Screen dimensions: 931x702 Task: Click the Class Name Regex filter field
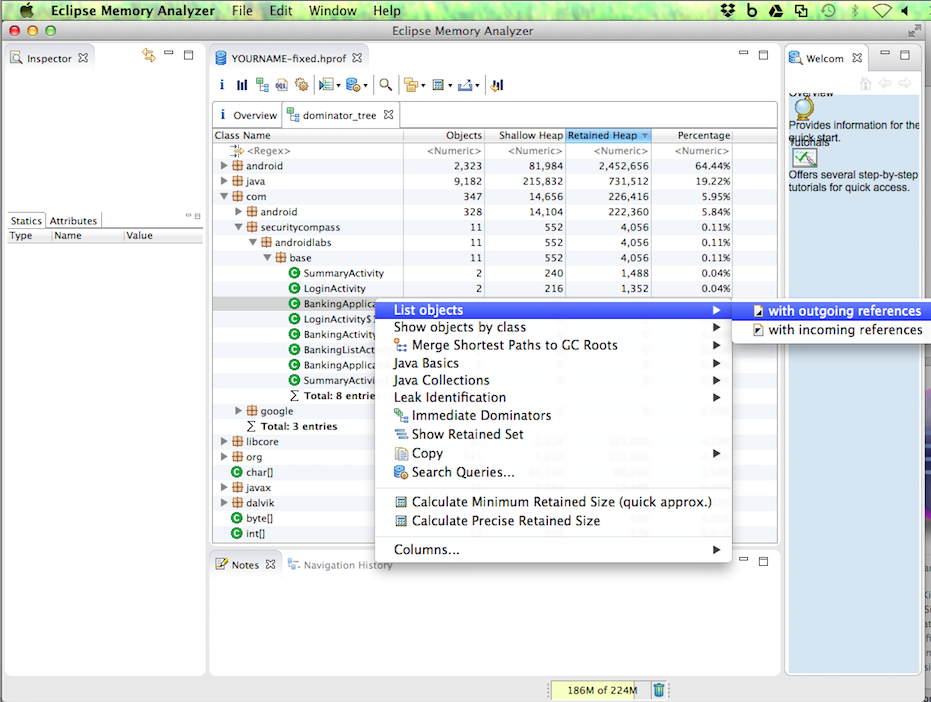pyautogui.click(x=270, y=150)
